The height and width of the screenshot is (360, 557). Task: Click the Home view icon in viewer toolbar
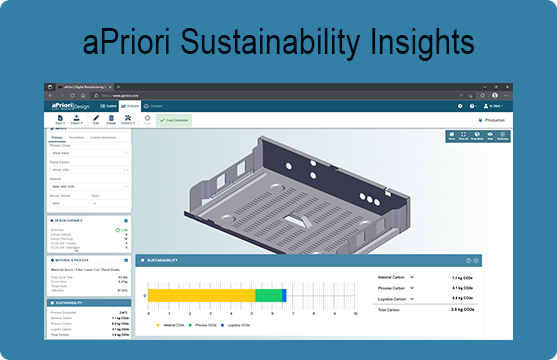click(451, 136)
